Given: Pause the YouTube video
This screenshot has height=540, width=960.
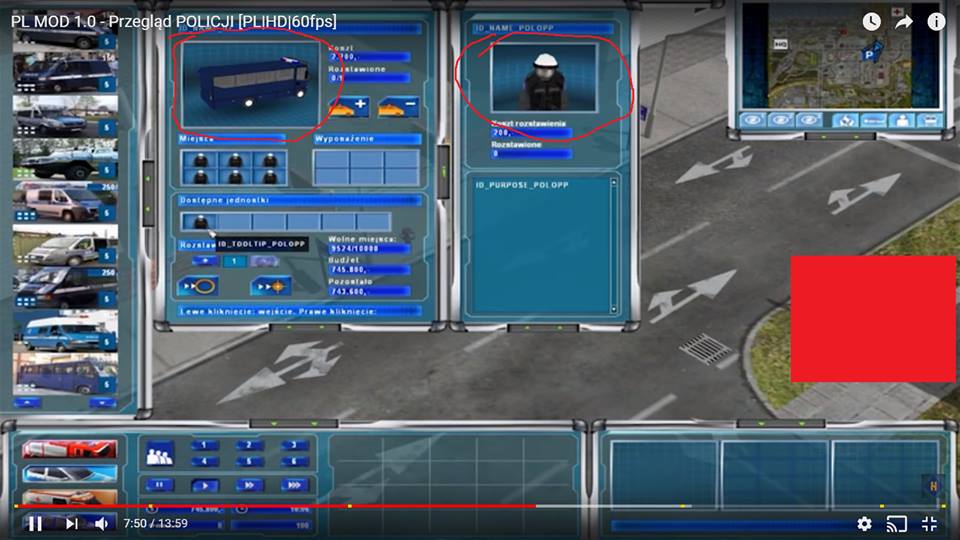Looking at the screenshot, I should pyautogui.click(x=35, y=523).
